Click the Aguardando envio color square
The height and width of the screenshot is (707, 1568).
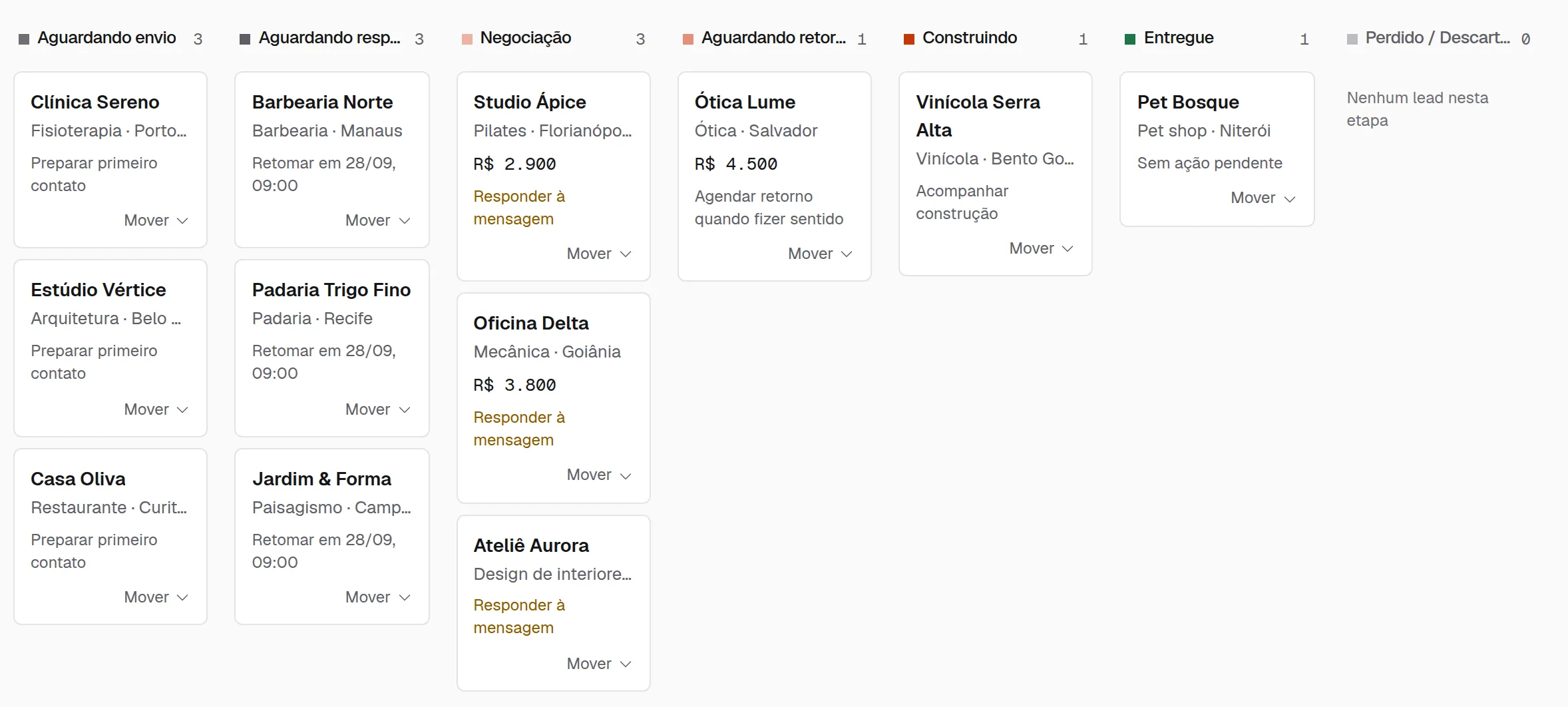(24, 39)
